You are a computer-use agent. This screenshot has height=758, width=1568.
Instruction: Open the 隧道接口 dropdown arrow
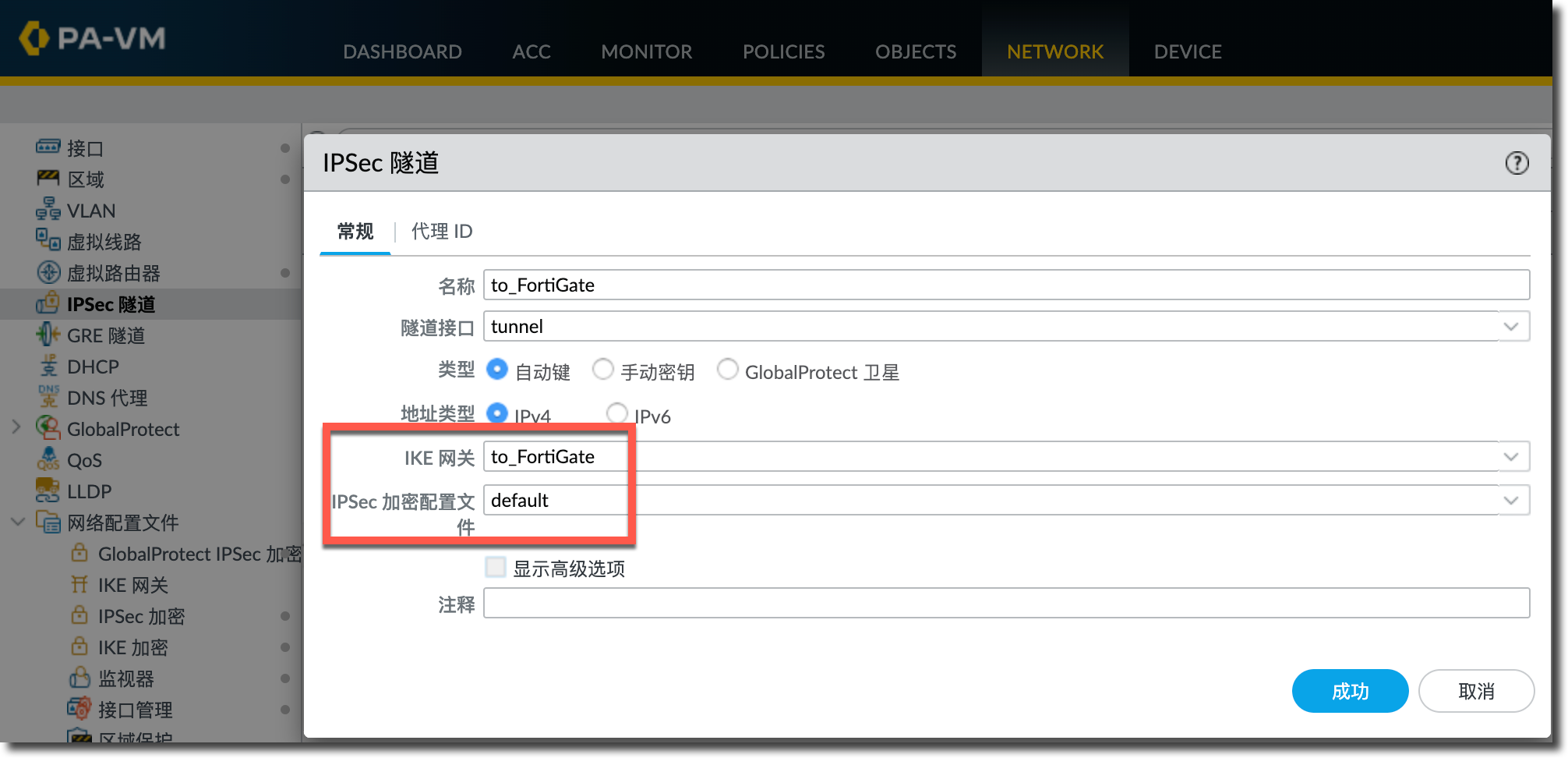[x=1510, y=327]
